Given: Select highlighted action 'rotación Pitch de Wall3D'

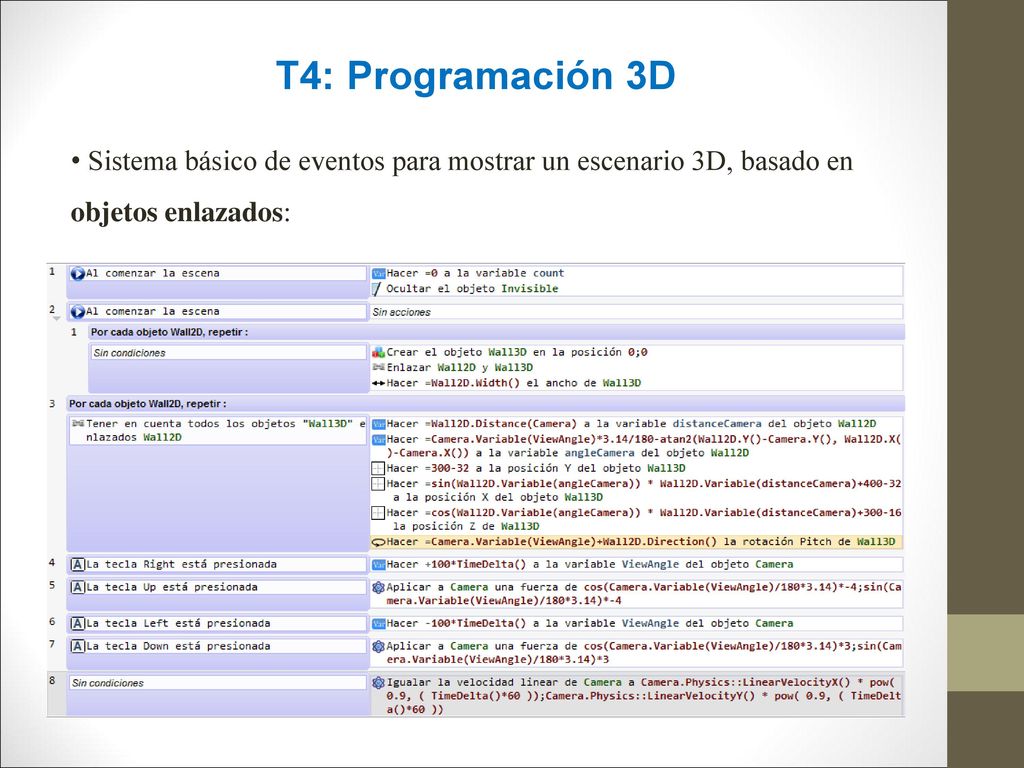Looking at the screenshot, I should 637,542.
